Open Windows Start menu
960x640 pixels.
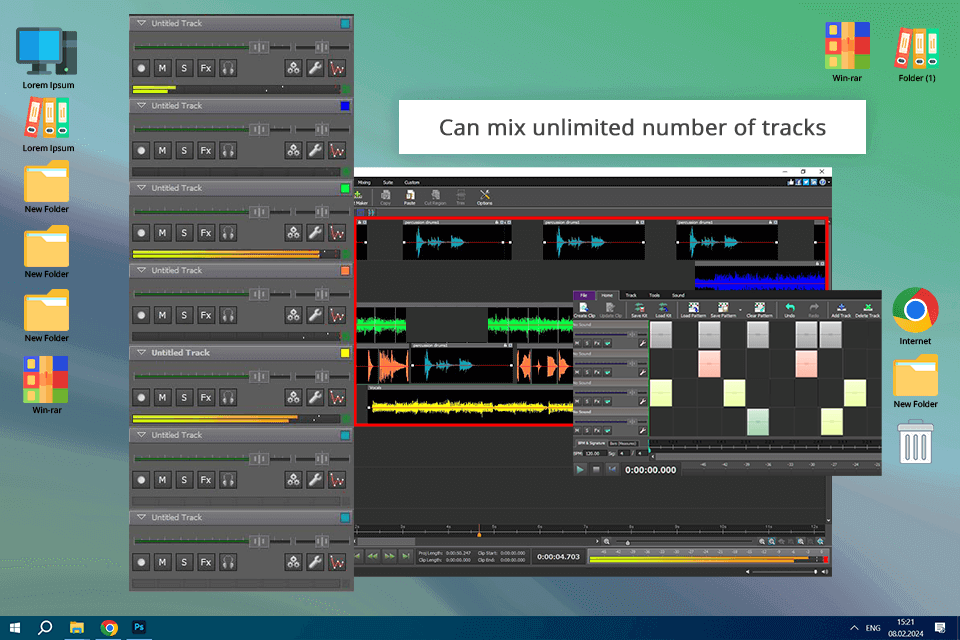coord(15,628)
